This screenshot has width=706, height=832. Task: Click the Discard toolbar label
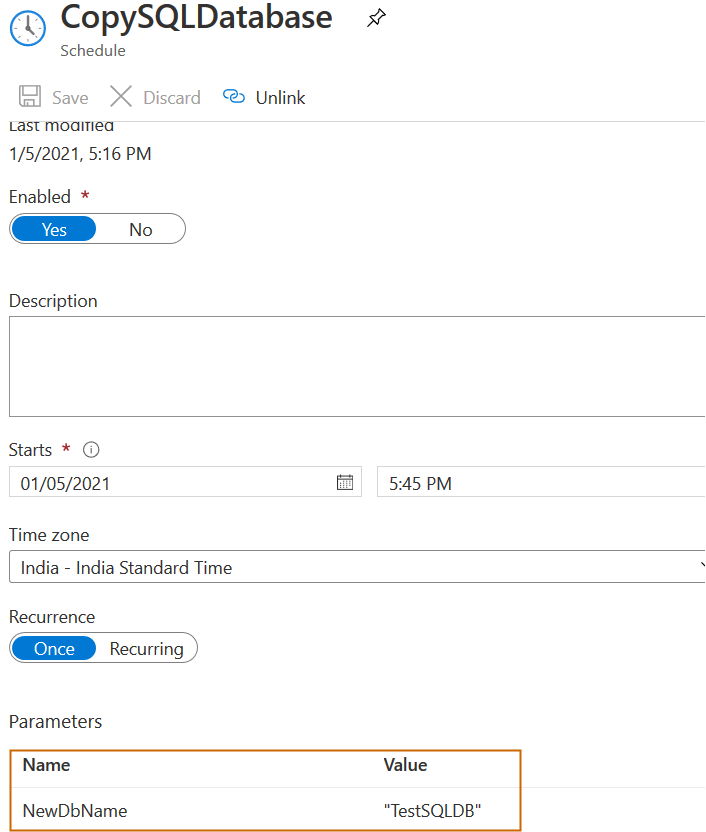coord(172,97)
